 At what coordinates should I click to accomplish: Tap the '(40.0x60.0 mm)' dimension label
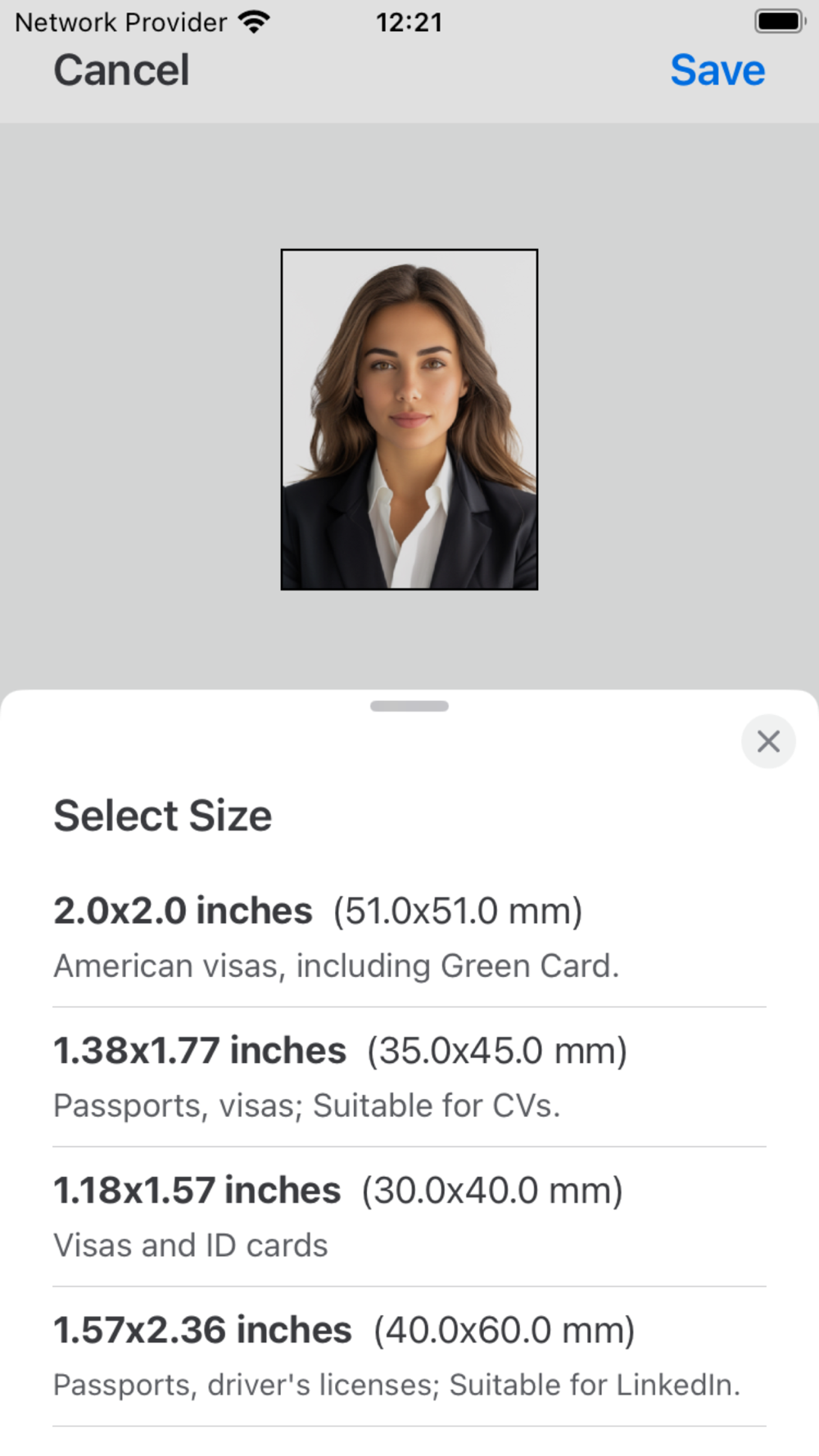coord(504,1331)
